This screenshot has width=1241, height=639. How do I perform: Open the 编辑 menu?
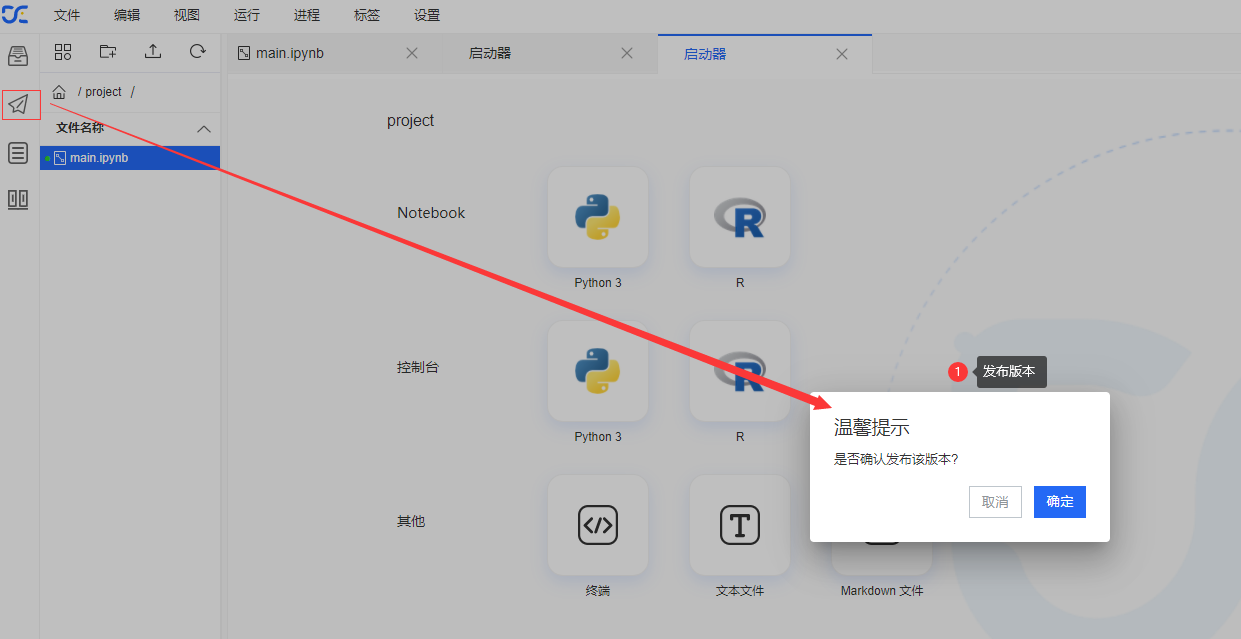click(127, 15)
